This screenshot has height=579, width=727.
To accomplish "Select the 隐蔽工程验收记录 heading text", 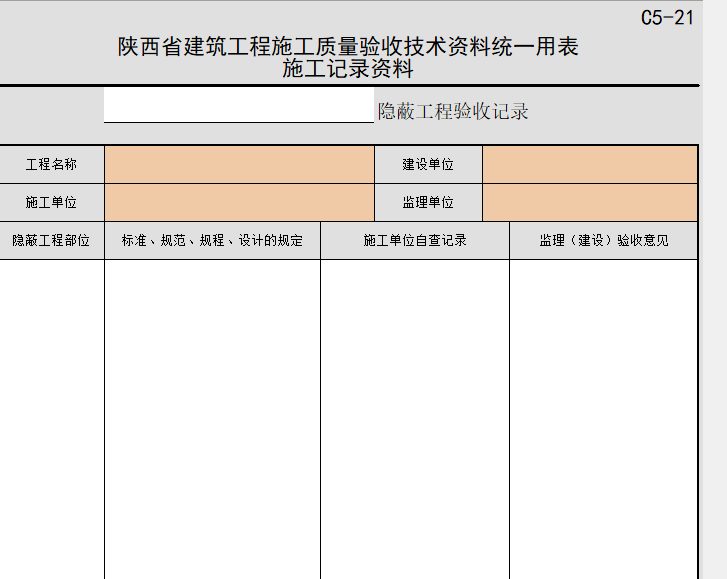I will [453, 112].
